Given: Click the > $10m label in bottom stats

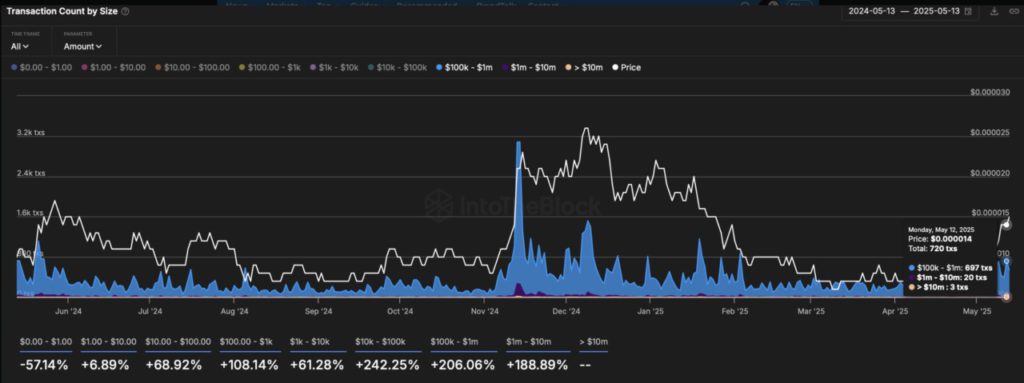Looking at the screenshot, I should pyautogui.click(x=594, y=342).
